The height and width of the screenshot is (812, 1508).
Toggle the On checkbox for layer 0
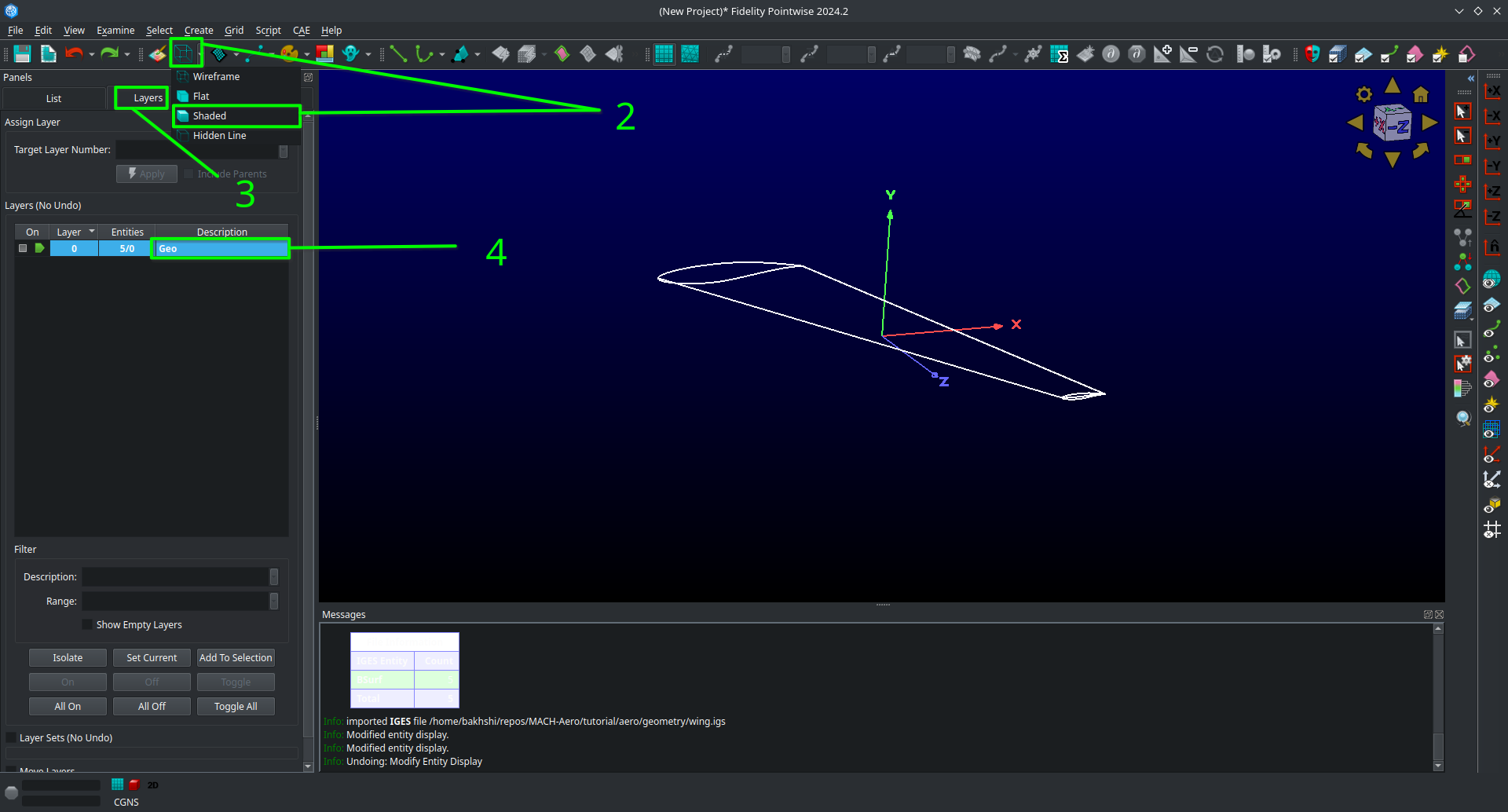(23, 248)
